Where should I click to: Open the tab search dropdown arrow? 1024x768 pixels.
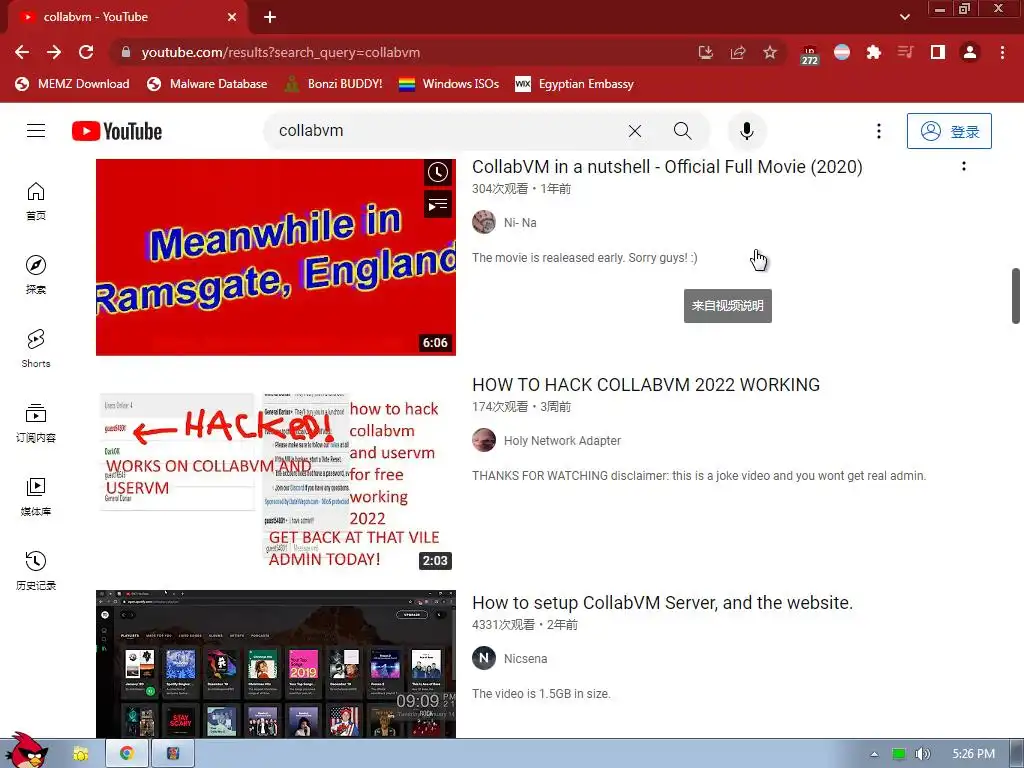[x=904, y=17]
